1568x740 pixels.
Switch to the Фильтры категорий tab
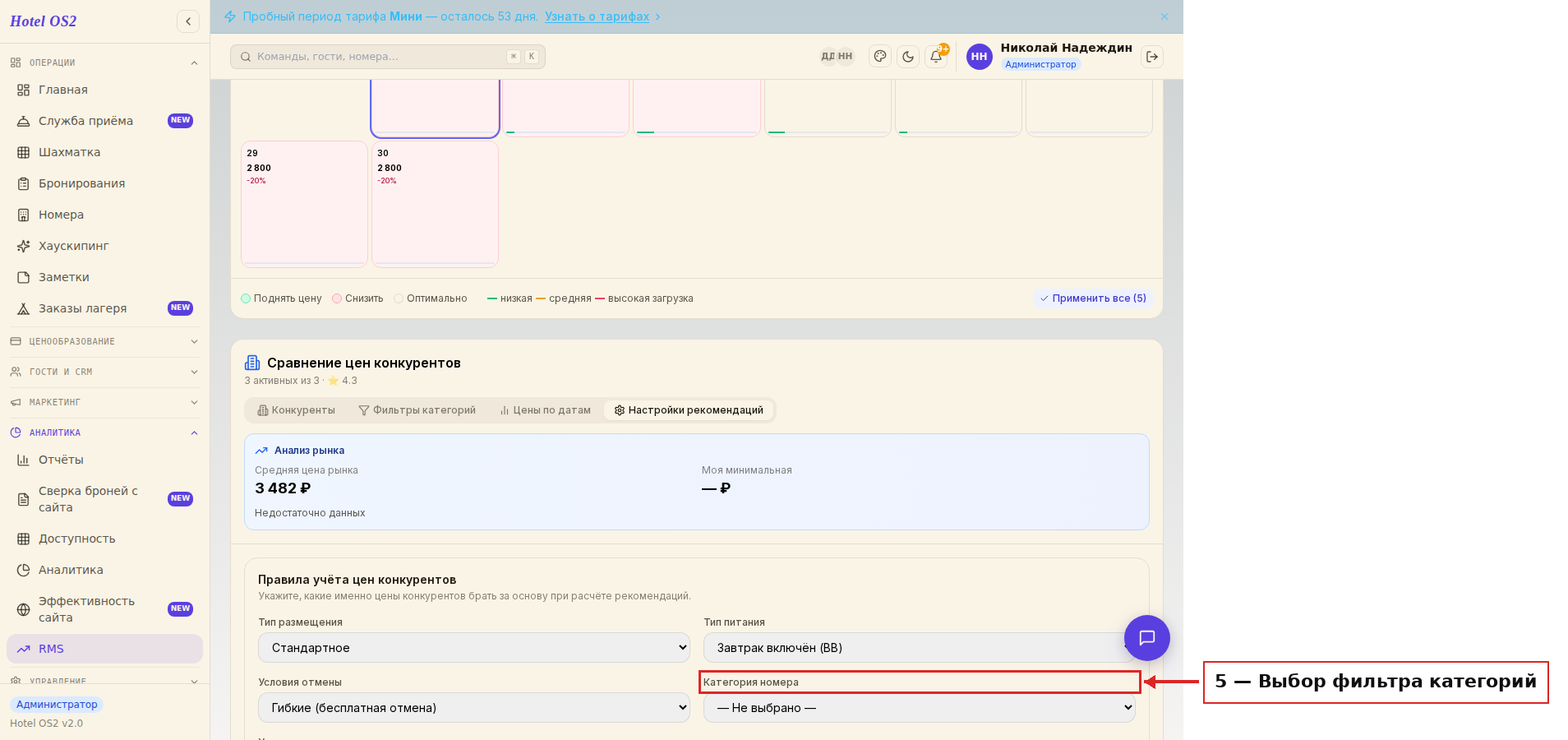click(x=417, y=410)
